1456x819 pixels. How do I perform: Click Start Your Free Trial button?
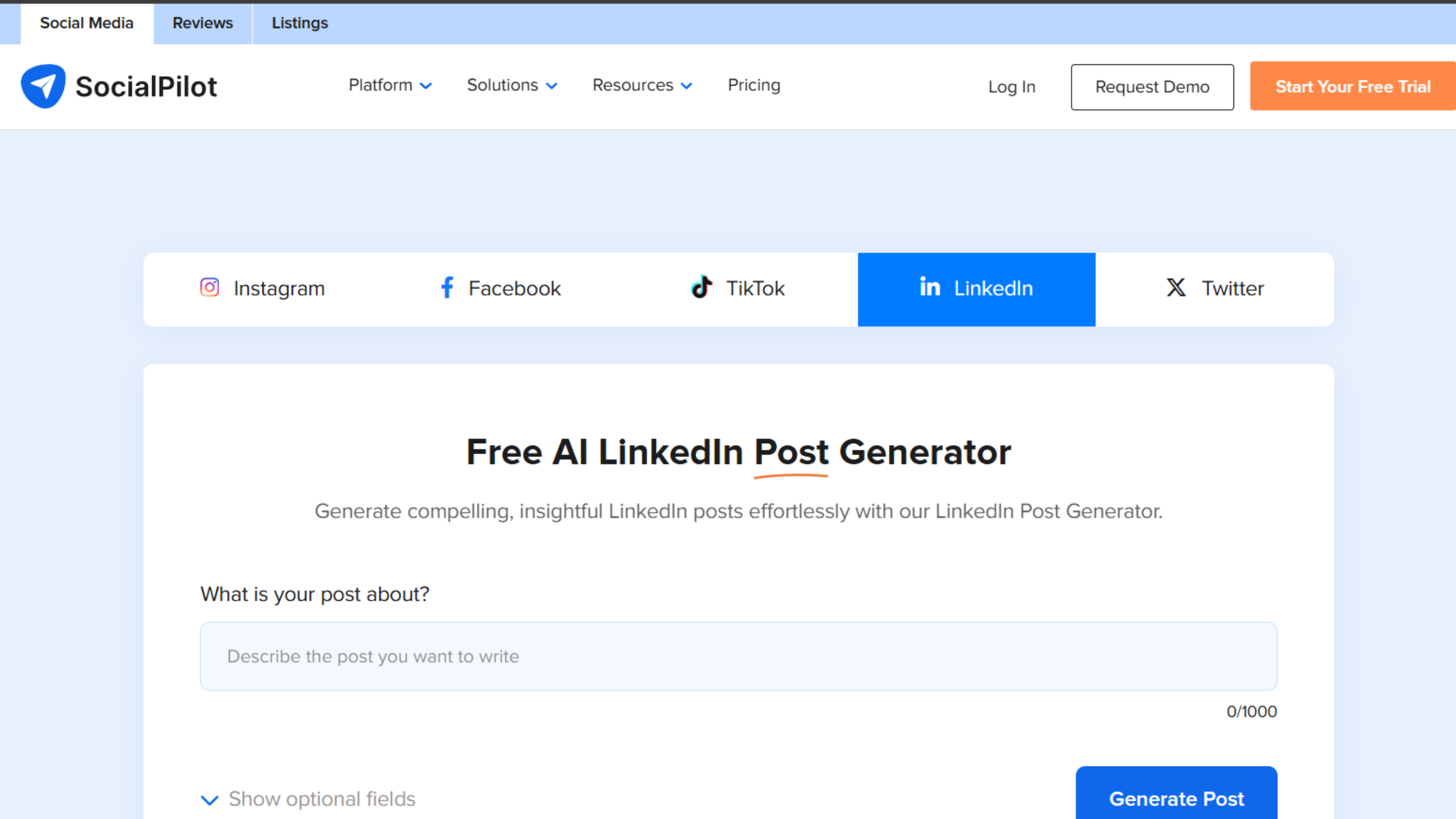point(1353,87)
